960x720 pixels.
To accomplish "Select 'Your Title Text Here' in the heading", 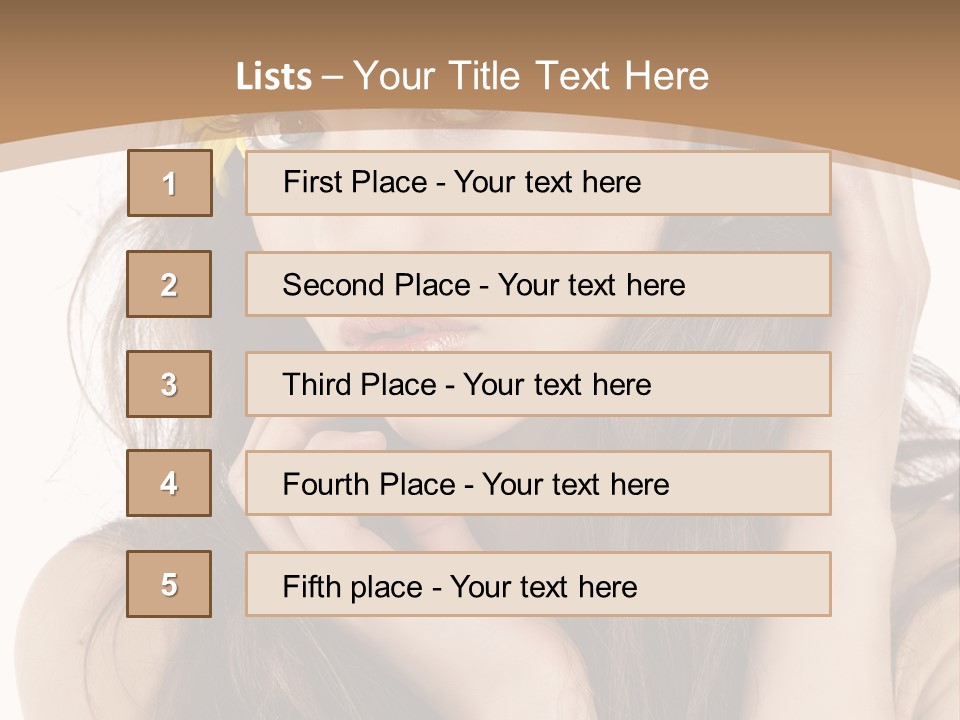I will (x=531, y=76).
